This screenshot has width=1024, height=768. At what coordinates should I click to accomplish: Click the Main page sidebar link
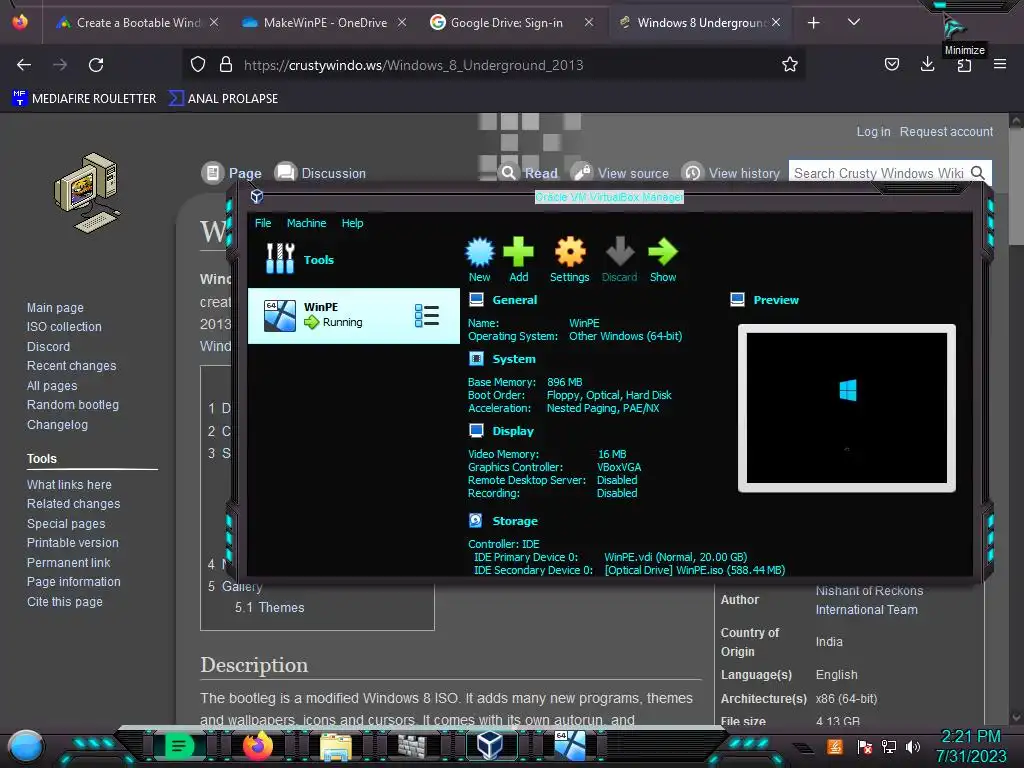[x=55, y=308]
